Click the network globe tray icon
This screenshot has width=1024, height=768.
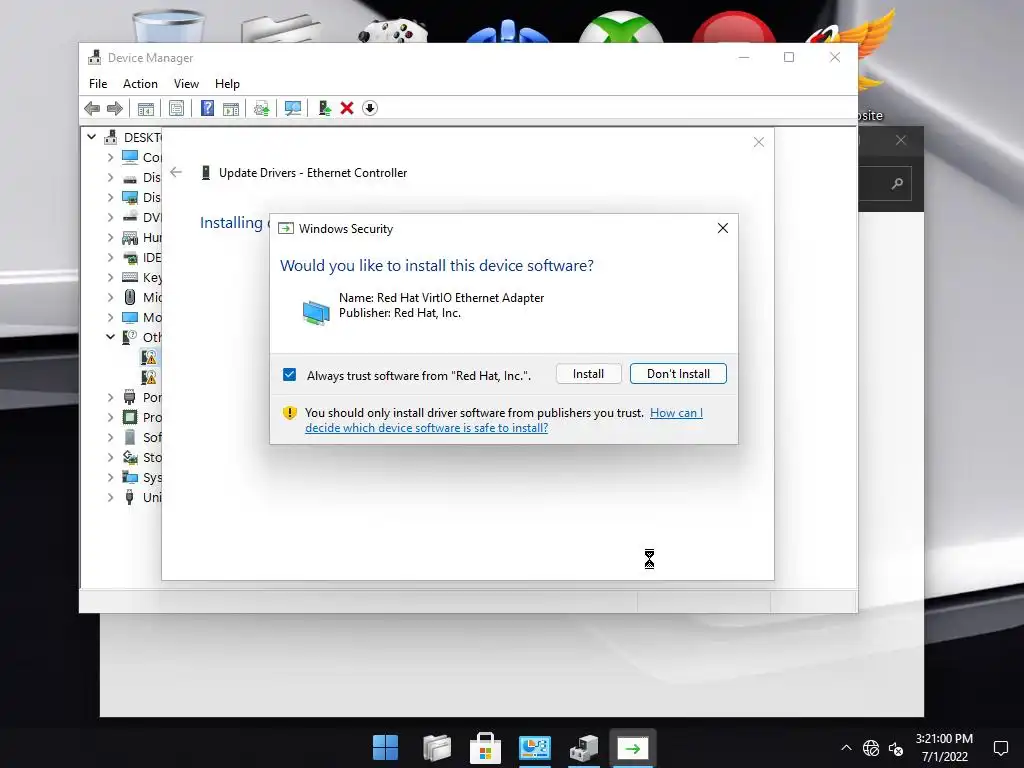(871, 748)
